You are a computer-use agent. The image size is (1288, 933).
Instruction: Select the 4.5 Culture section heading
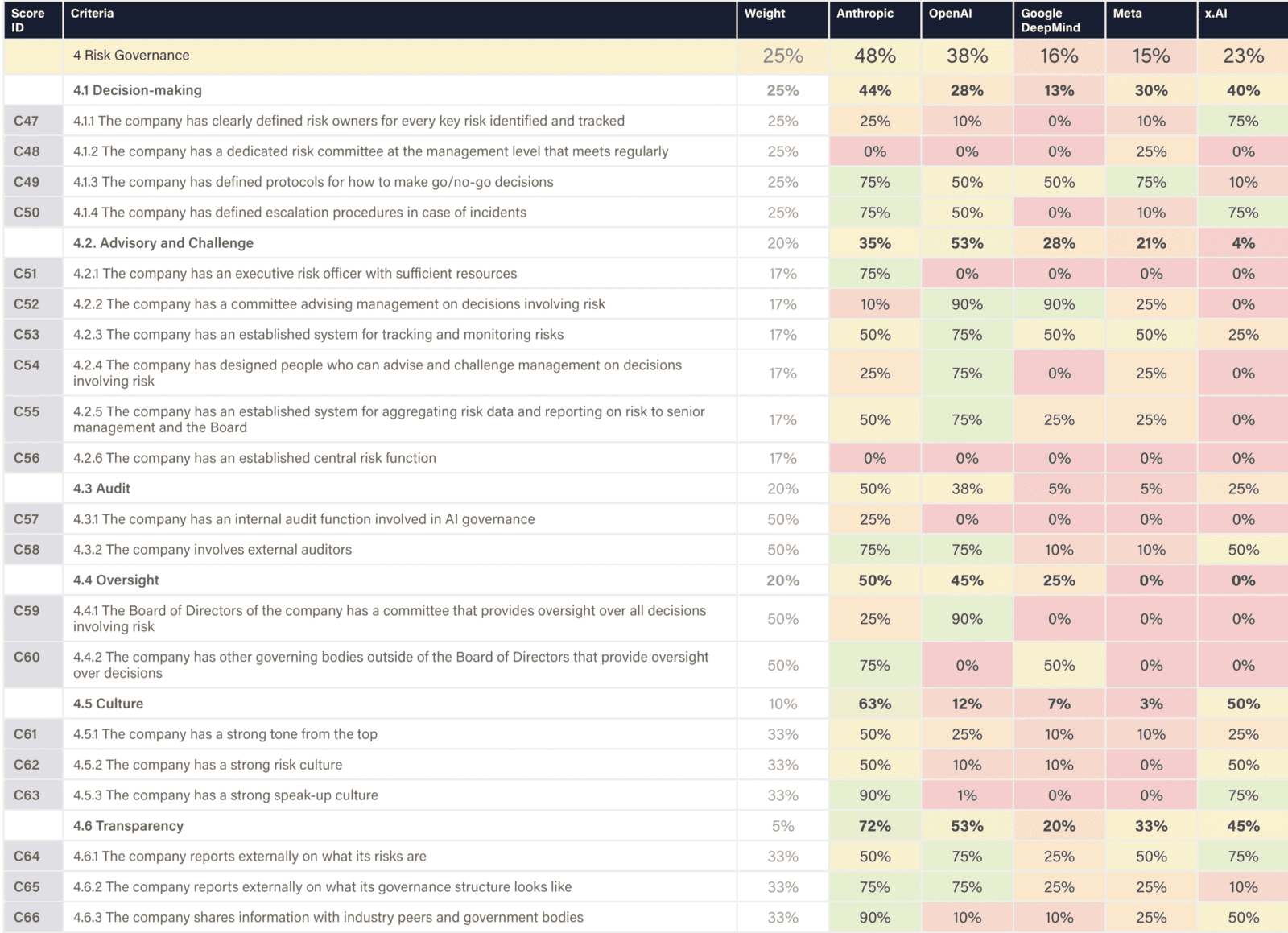(x=108, y=704)
